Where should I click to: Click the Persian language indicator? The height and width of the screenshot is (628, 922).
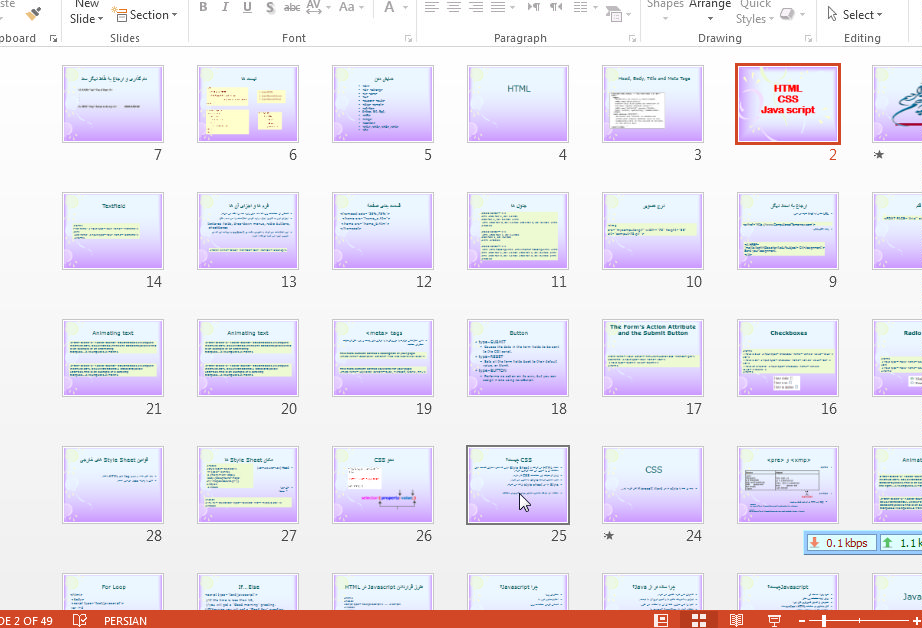125,620
